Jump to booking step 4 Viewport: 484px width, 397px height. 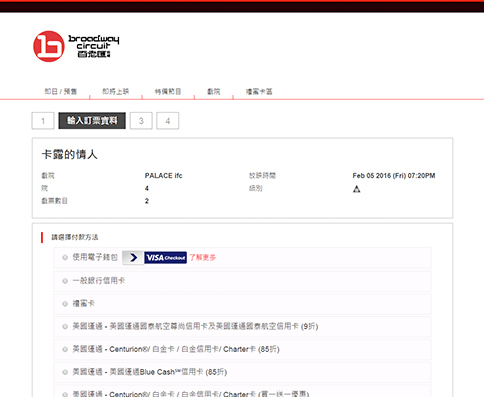(x=168, y=121)
